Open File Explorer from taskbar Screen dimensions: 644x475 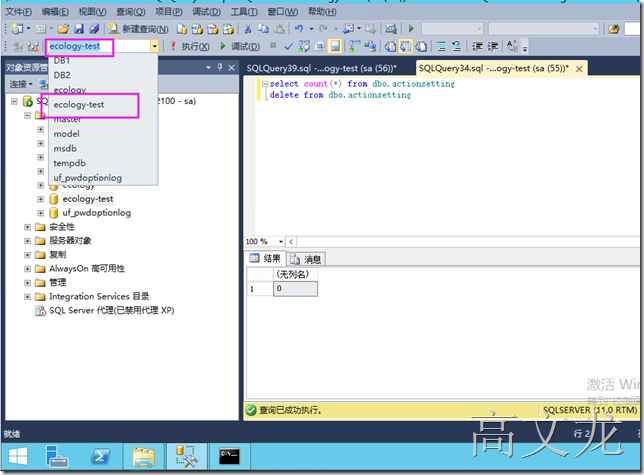coord(143,456)
